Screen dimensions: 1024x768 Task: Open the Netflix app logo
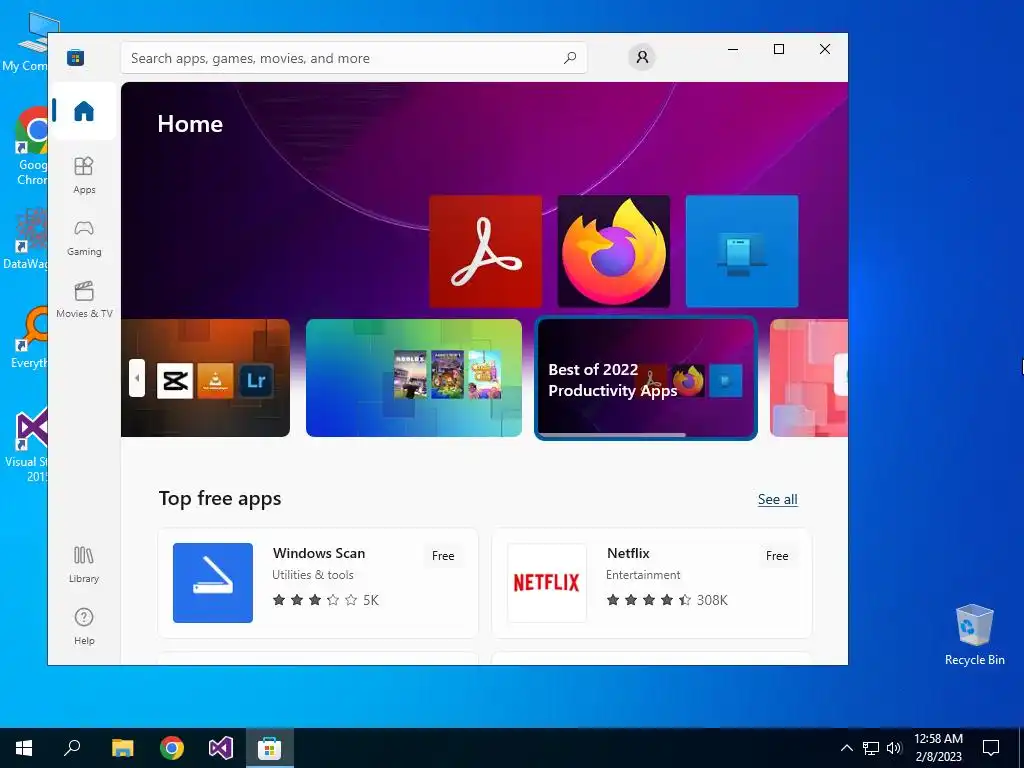pos(547,583)
